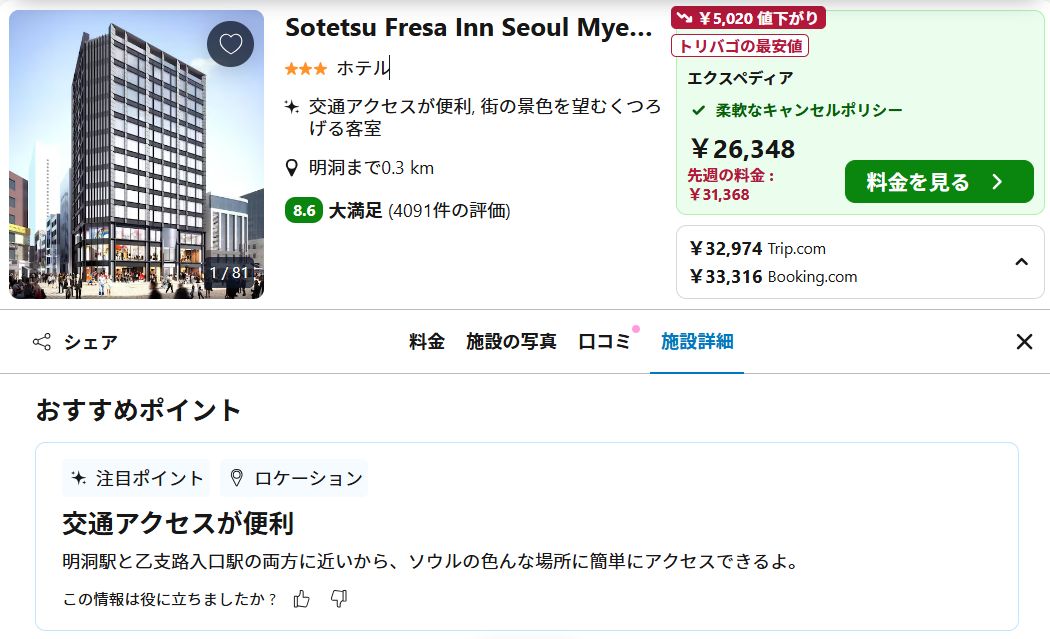Close the details panel with X

(1024, 342)
